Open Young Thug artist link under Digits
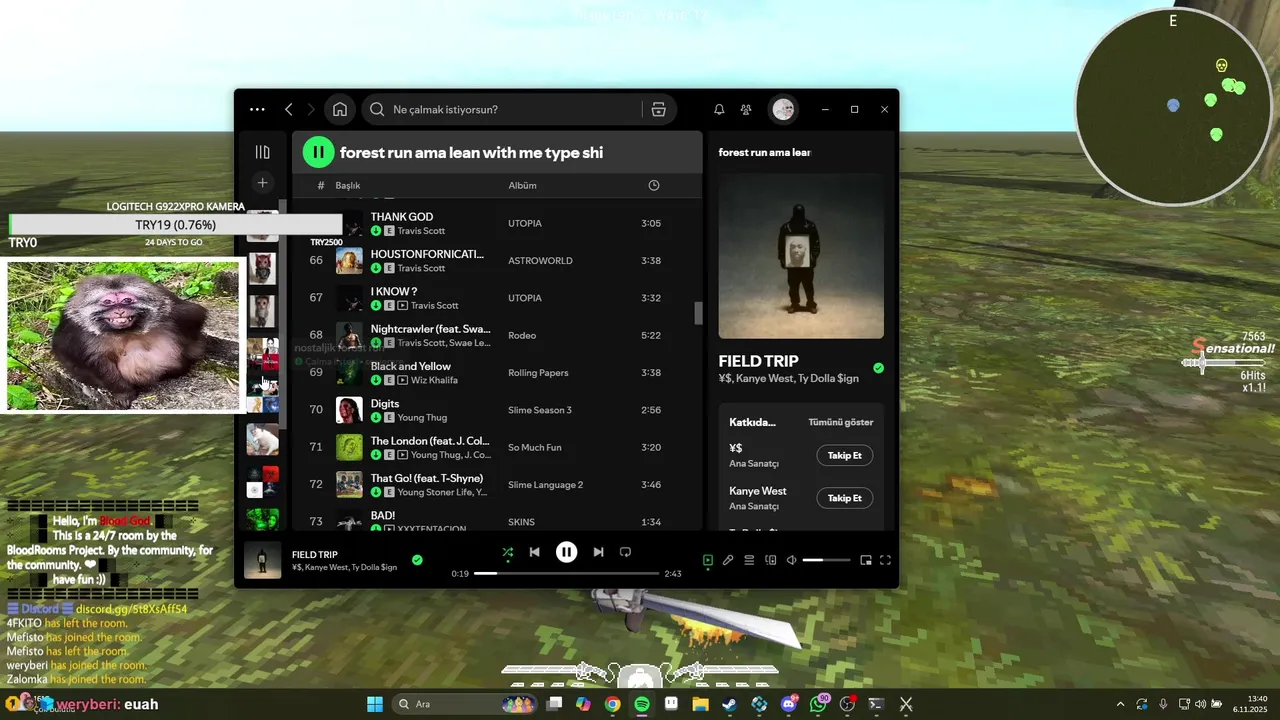This screenshot has height=720, width=1280. (422, 417)
